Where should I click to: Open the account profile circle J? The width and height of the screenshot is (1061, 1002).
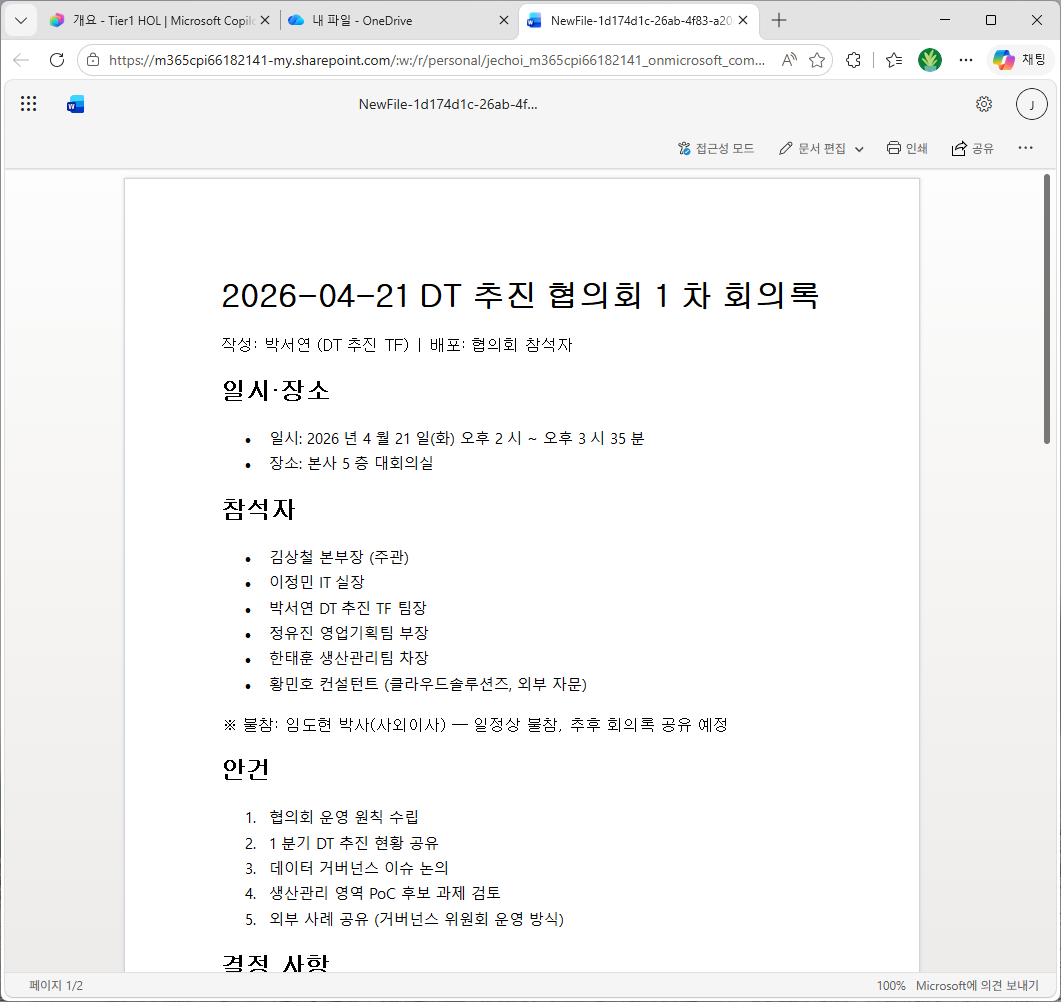pyautogui.click(x=1031, y=104)
